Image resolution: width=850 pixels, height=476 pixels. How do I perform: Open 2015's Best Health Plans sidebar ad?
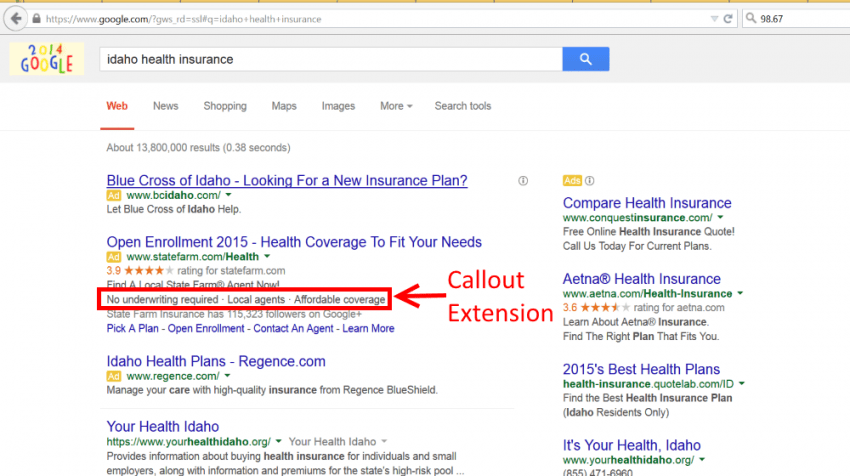click(641, 369)
